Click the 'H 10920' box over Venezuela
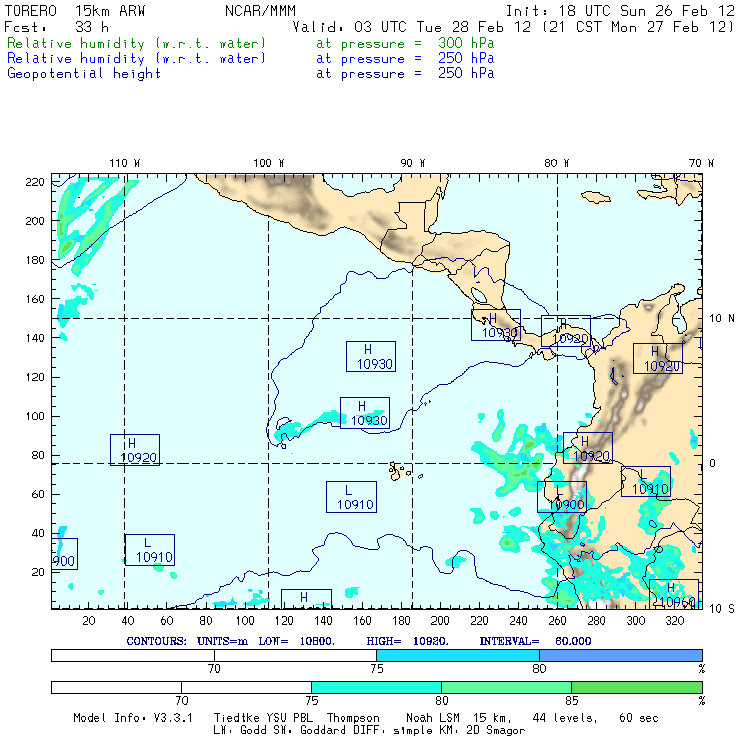 (658, 359)
